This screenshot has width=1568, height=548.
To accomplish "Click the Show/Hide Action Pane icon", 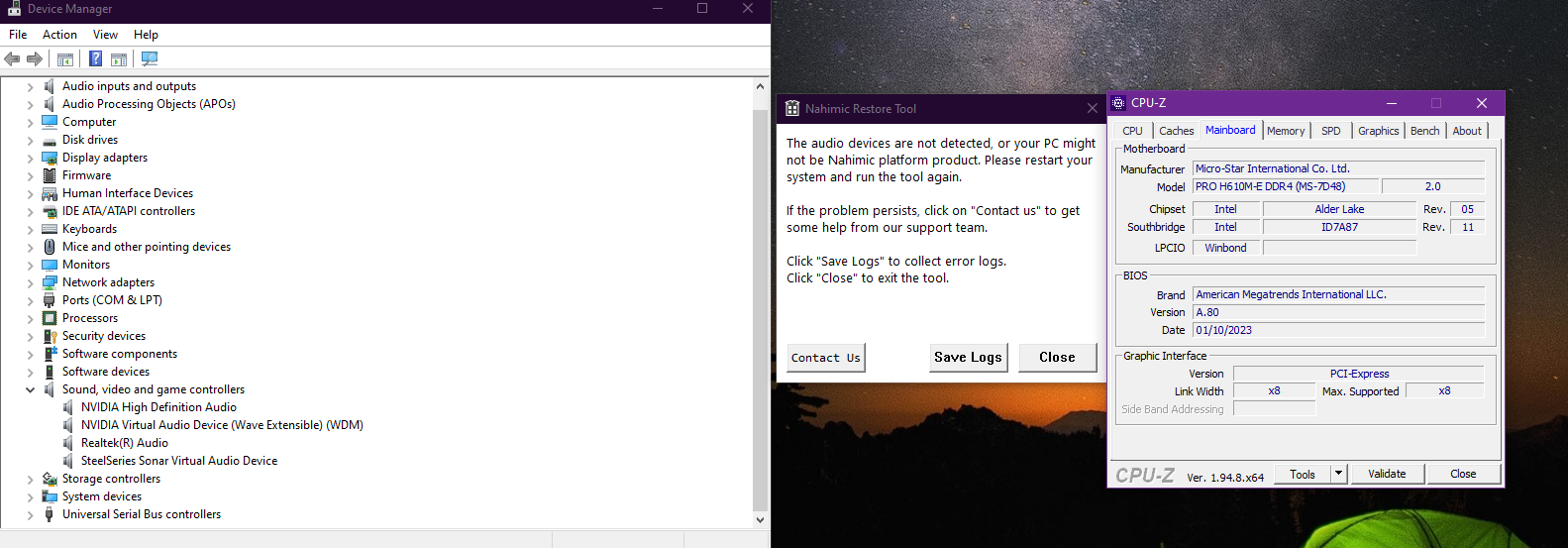I will click(119, 59).
